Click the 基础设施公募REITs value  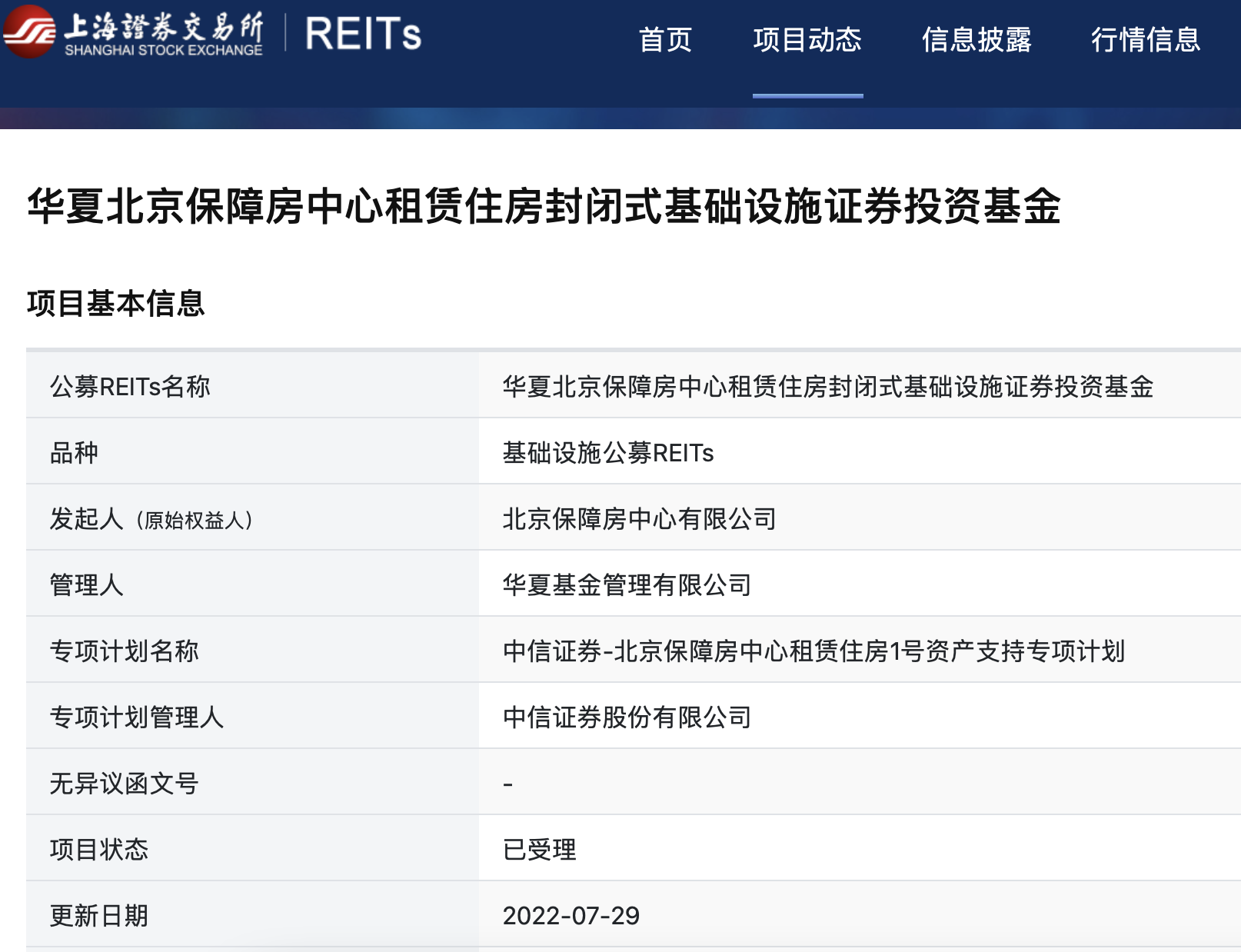(607, 453)
